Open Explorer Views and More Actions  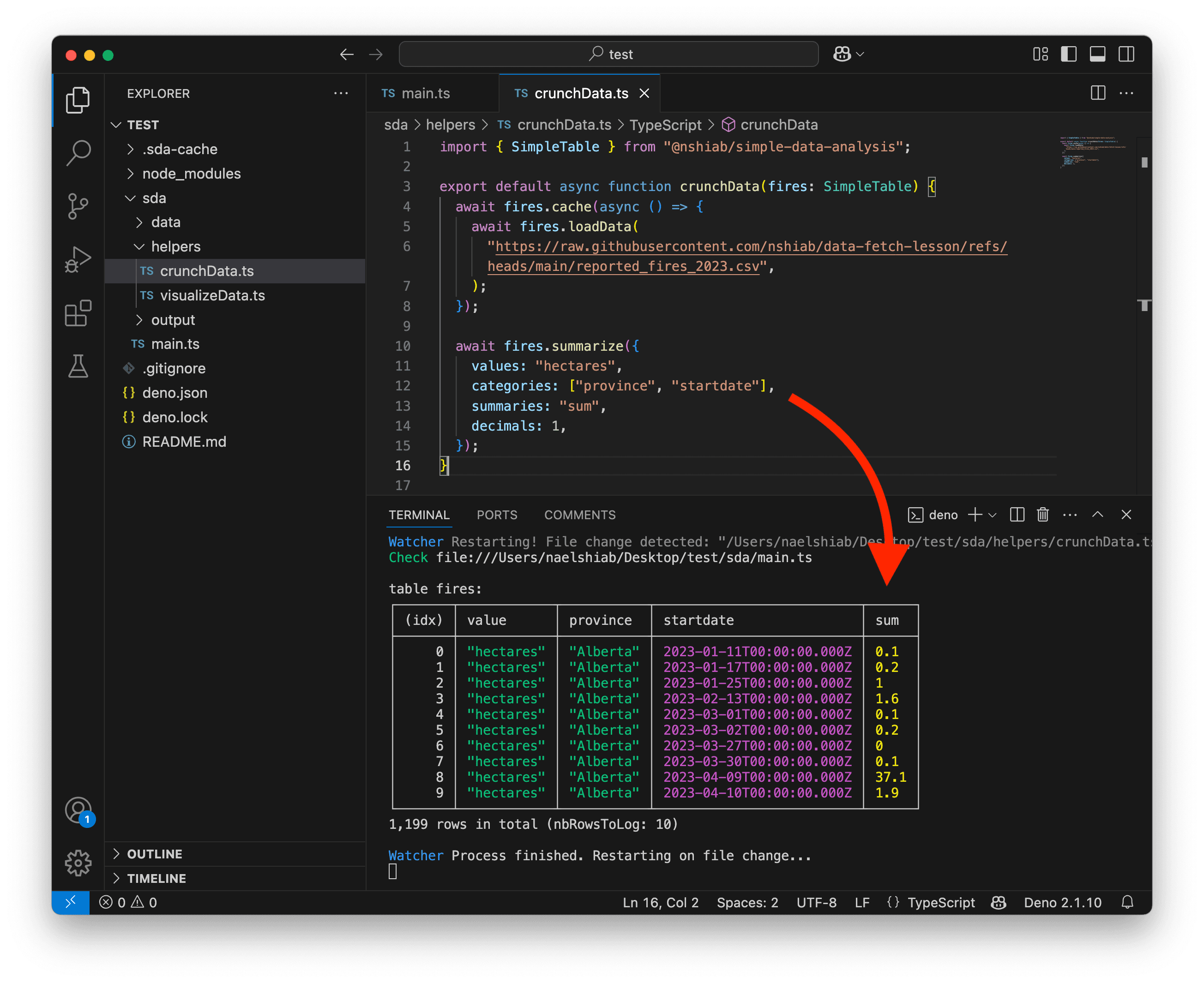[x=341, y=93]
